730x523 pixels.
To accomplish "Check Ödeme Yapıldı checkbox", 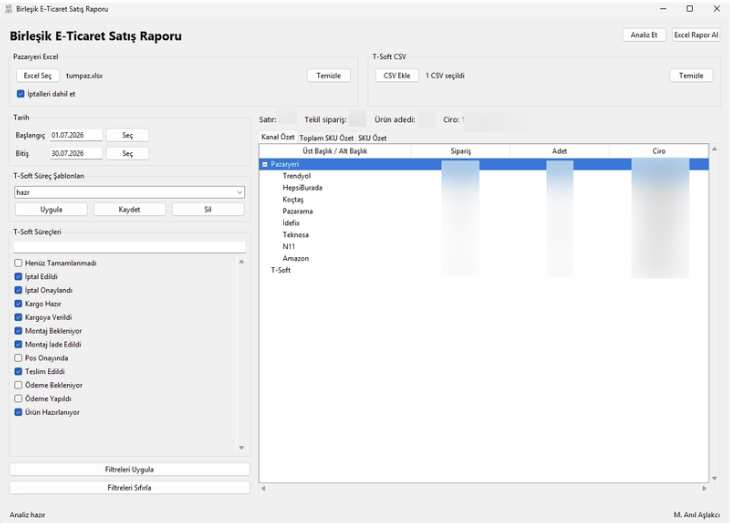I will click(18, 399).
